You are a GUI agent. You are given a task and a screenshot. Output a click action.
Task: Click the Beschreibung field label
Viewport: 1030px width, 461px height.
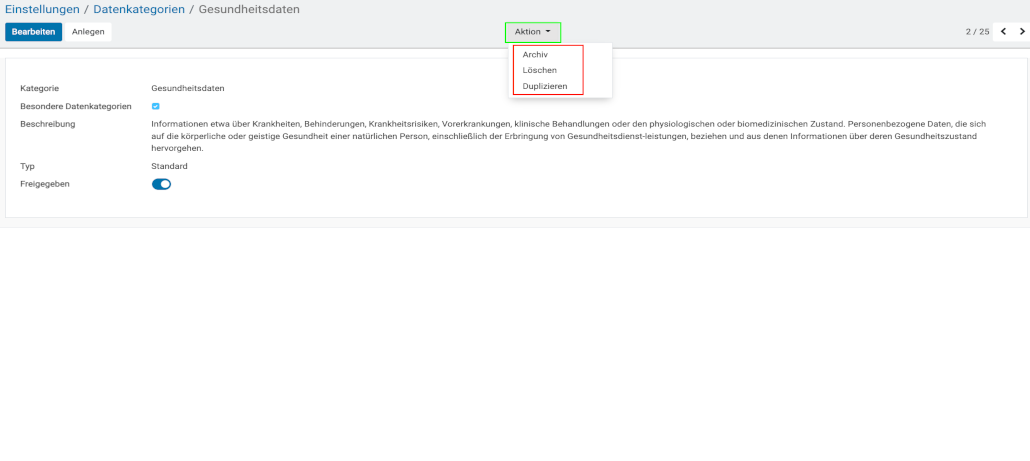tap(48, 124)
